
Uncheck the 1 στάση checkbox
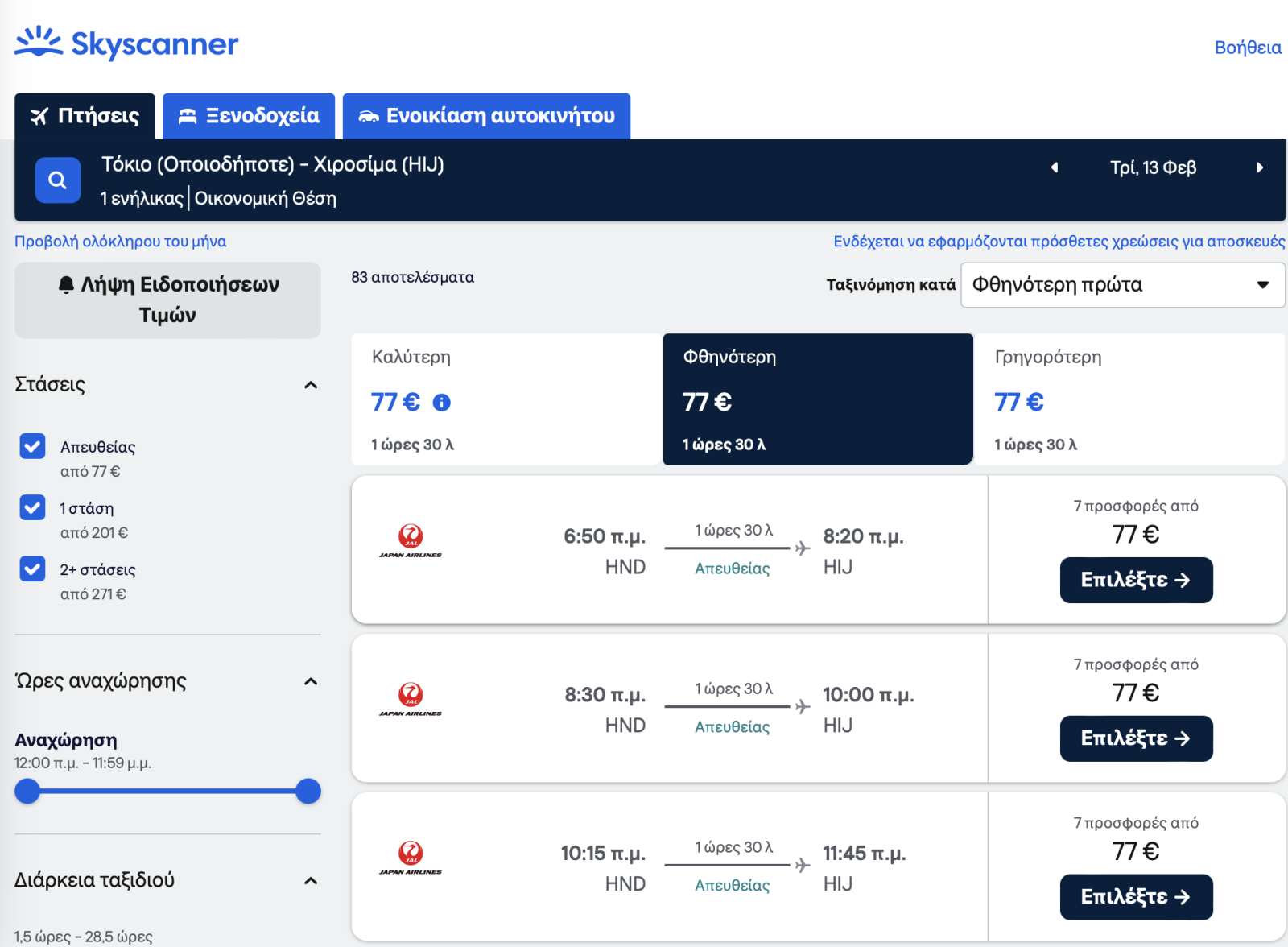(x=32, y=507)
